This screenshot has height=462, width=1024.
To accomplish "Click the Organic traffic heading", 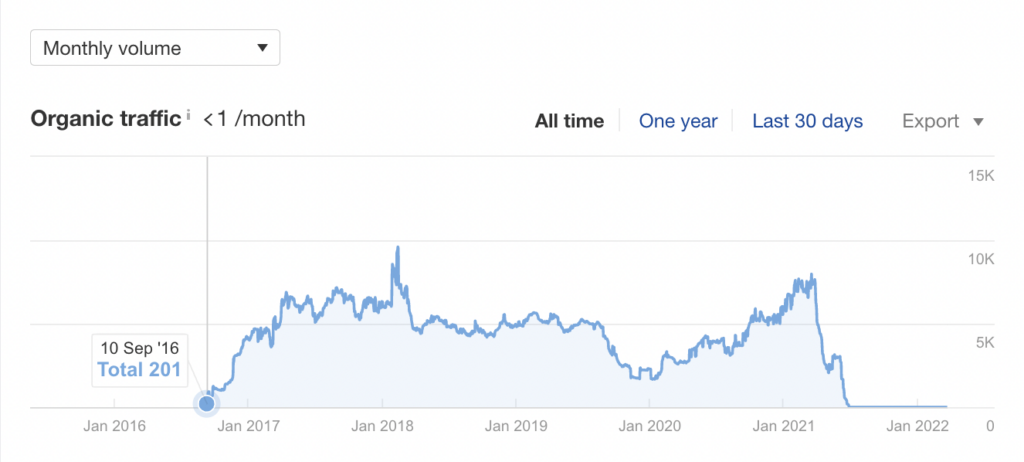I will point(106,119).
